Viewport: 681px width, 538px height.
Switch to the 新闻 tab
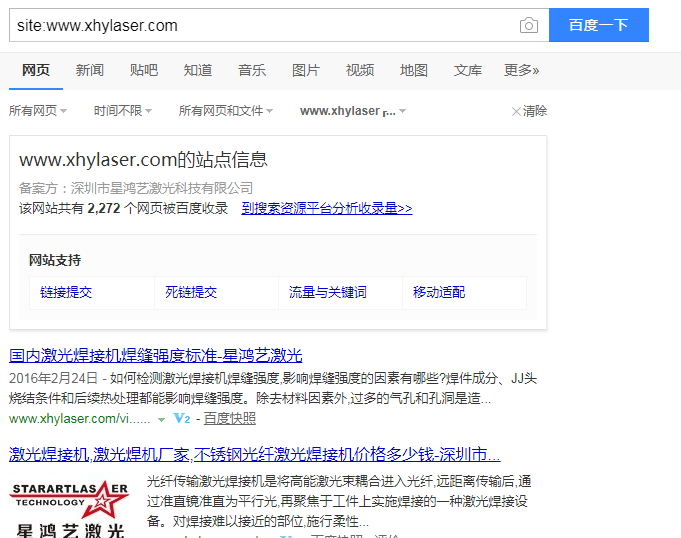90,70
